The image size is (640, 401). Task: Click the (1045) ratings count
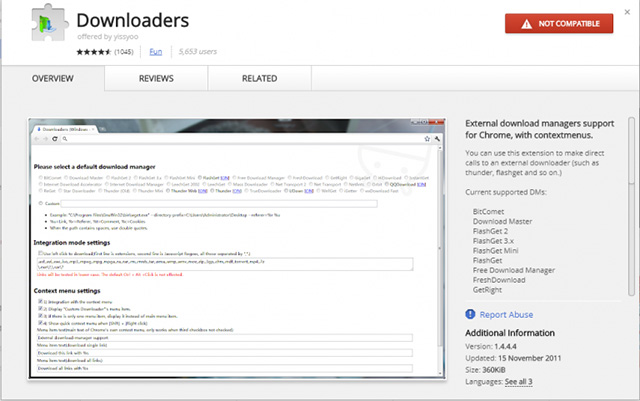[x=124, y=52]
